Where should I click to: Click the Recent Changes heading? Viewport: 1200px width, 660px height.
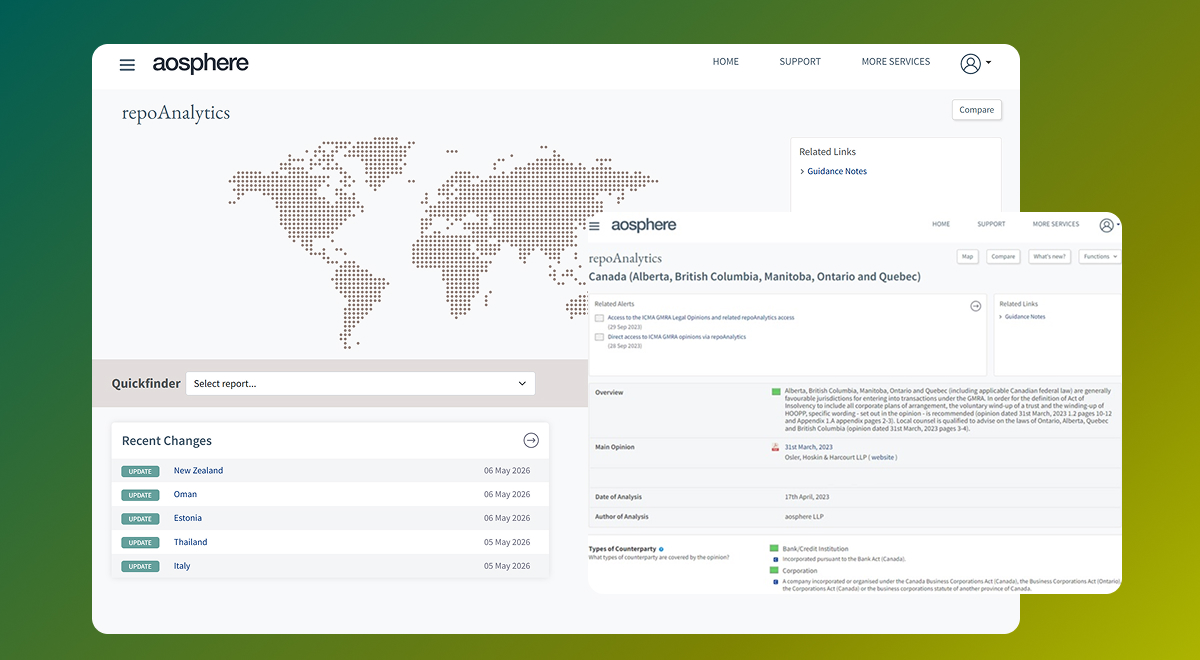[167, 441]
